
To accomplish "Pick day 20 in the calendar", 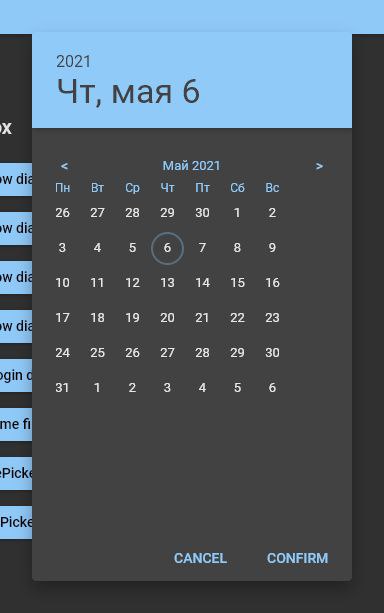I will pyautogui.click(x=167, y=318).
